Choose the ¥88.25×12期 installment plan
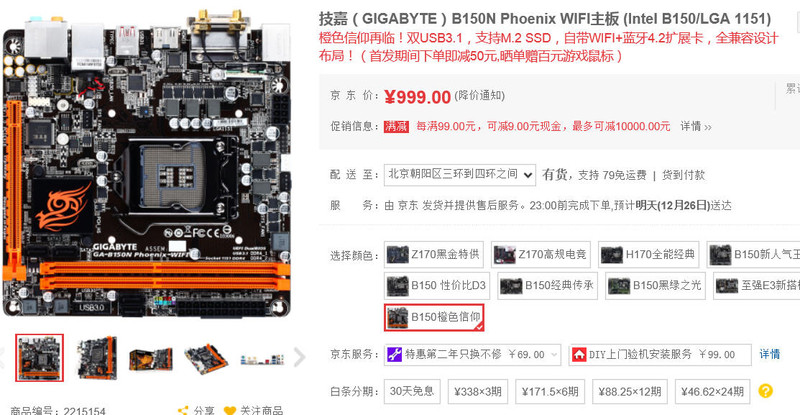 pos(630,392)
